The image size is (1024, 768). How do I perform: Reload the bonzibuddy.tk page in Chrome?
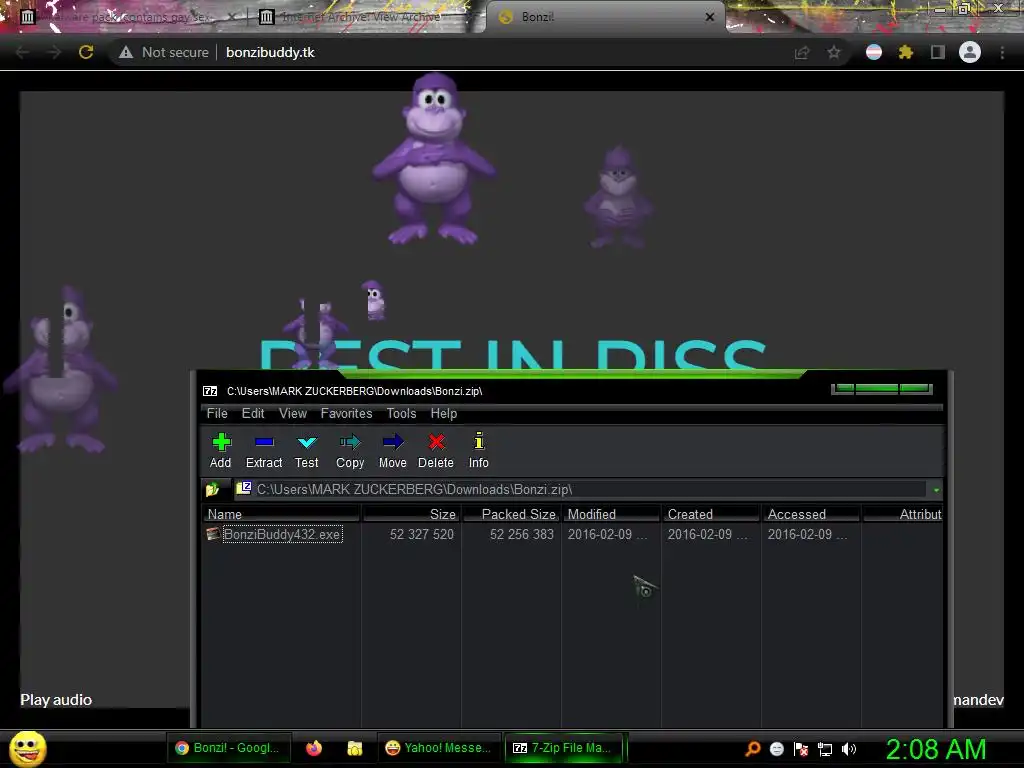point(86,52)
